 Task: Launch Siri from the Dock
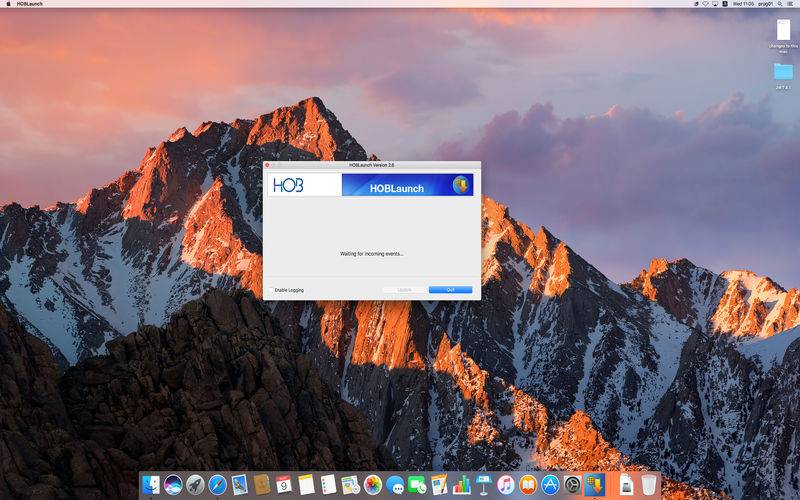(173, 485)
